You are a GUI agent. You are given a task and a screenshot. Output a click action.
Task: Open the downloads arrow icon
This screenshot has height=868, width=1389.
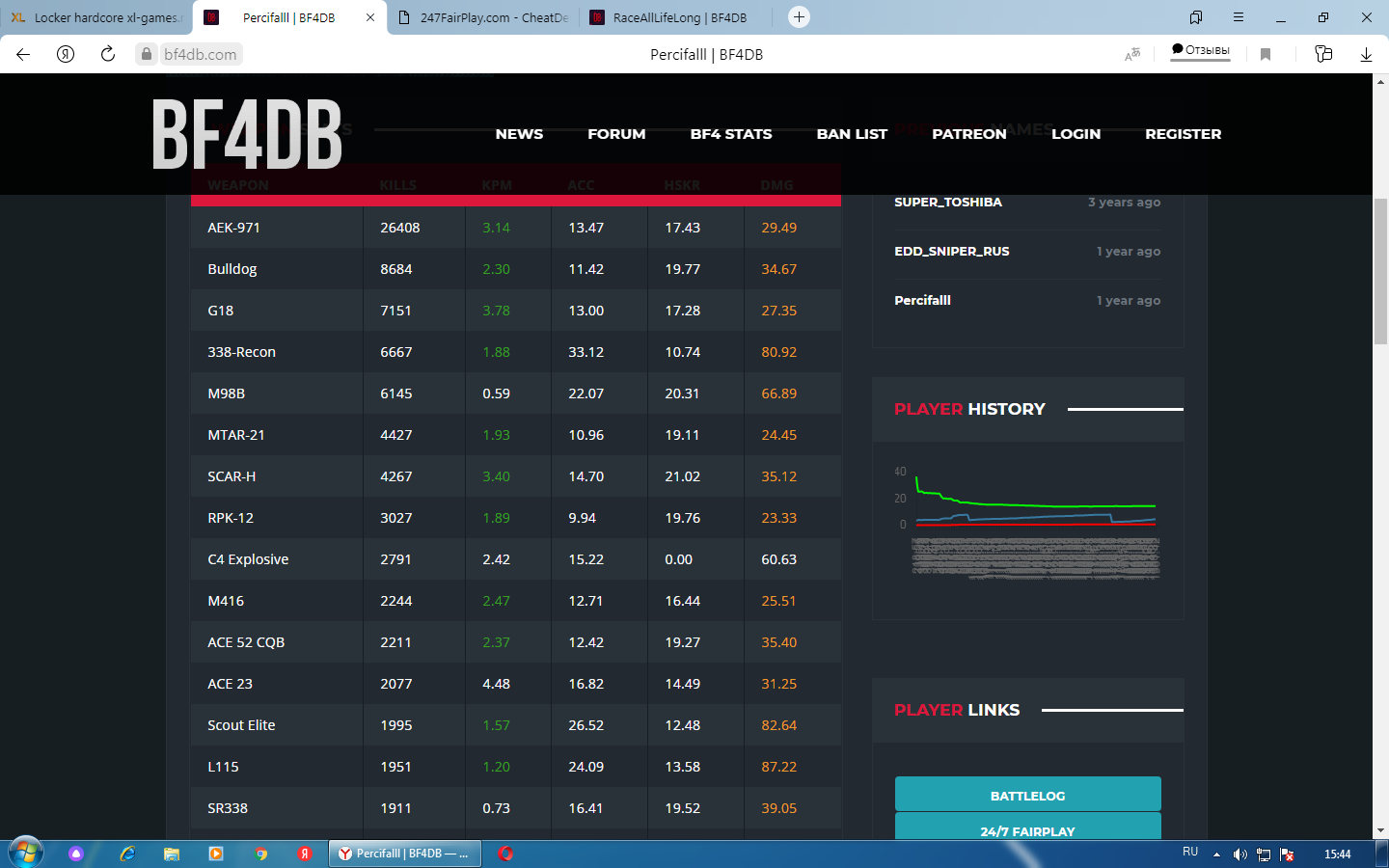coord(1366,54)
